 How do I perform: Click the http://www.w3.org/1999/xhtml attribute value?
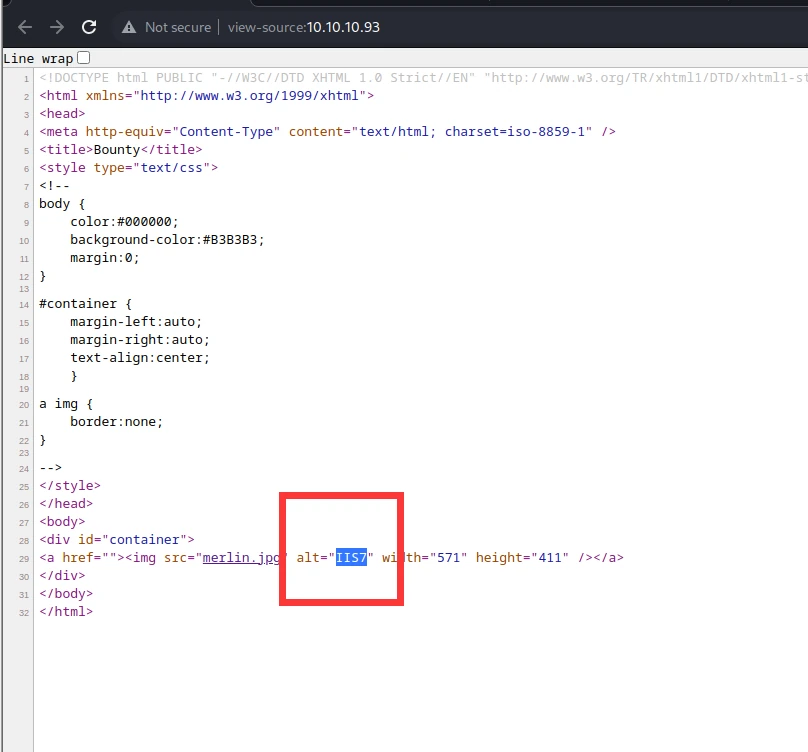[x=249, y=95]
